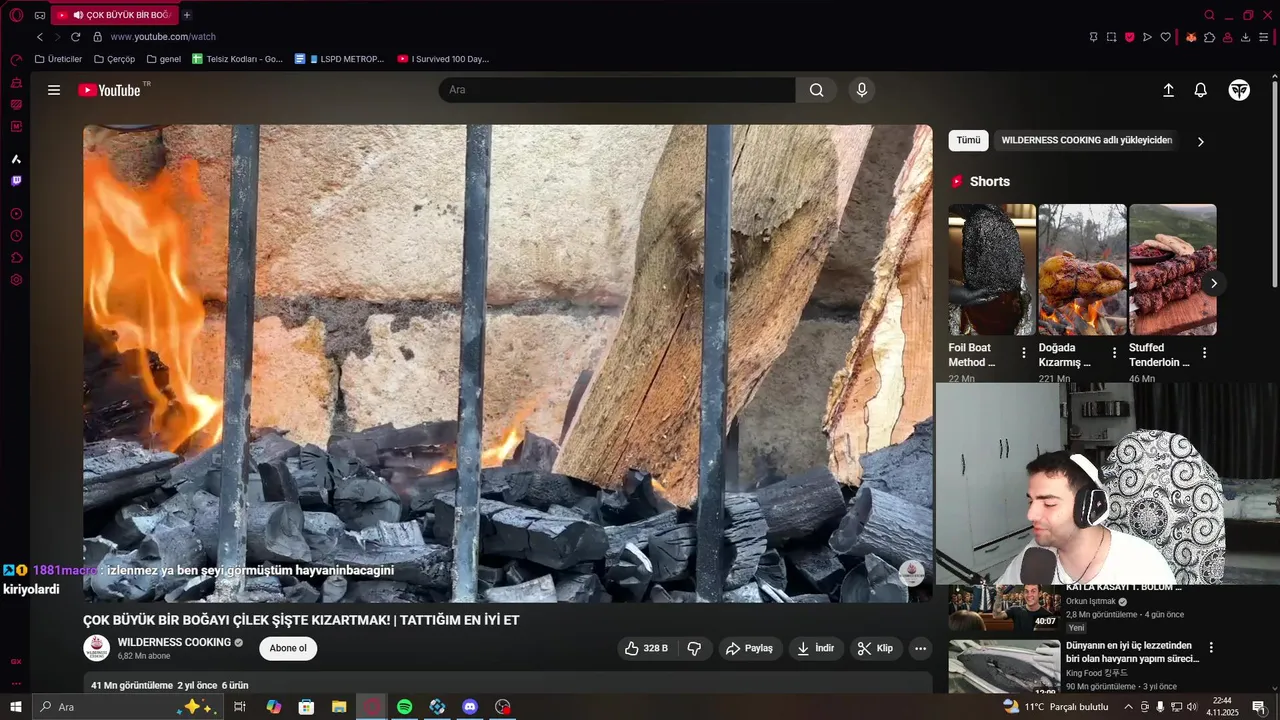The height and width of the screenshot is (720, 1280).
Task: Open the YouTube hamburger guide menu
Action: pyautogui.click(x=54, y=90)
